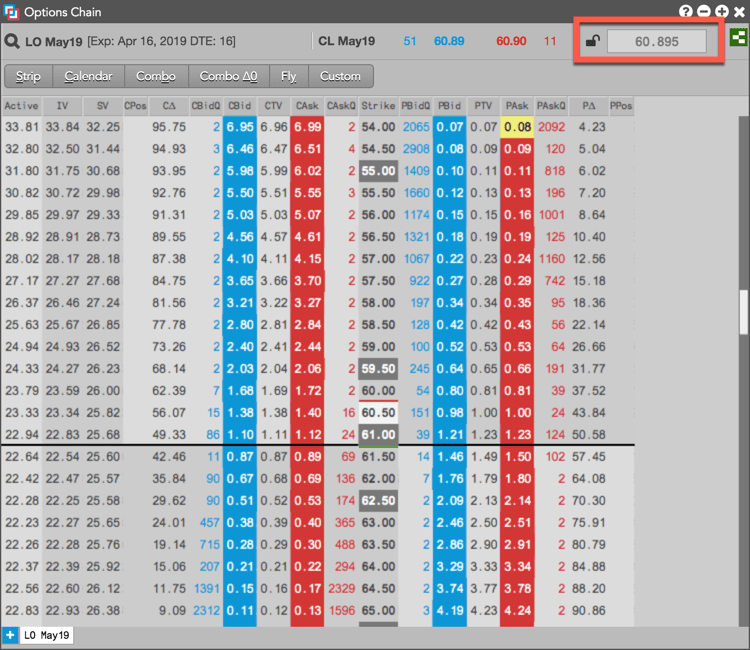
Task: Click the Combo strategy button
Action: [156, 77]
